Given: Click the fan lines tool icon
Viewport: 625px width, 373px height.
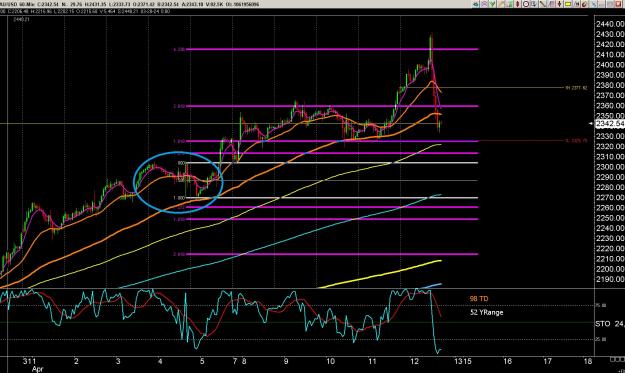Looking at the screenshot, I should (x=551, y=4).
